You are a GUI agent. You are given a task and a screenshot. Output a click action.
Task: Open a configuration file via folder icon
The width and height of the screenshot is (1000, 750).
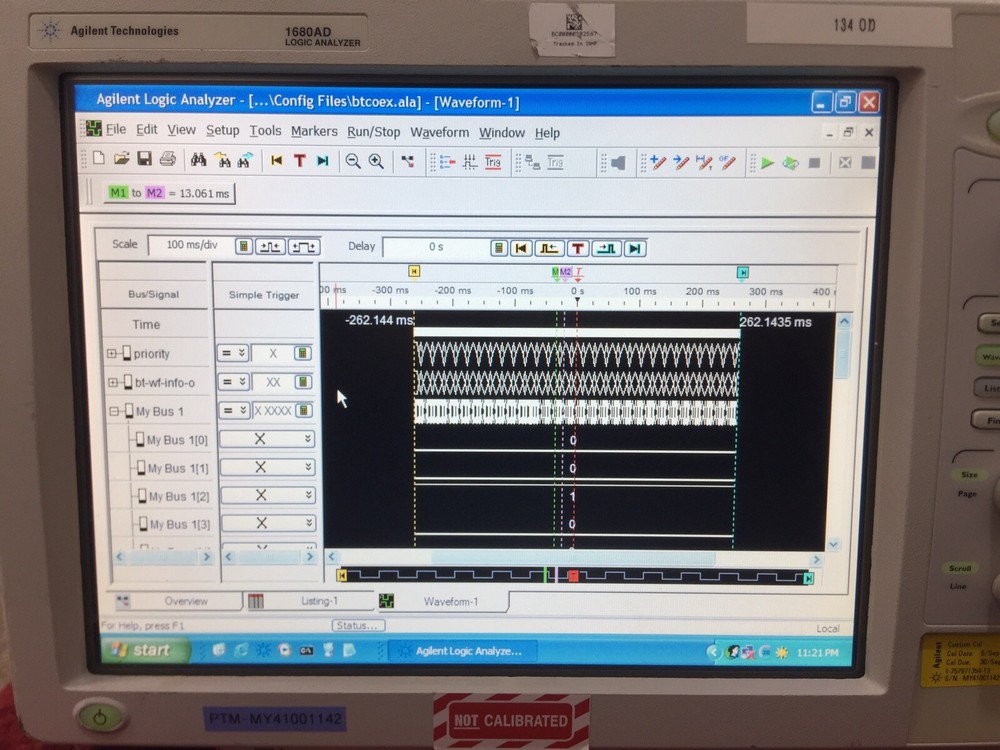click(121, 158)
